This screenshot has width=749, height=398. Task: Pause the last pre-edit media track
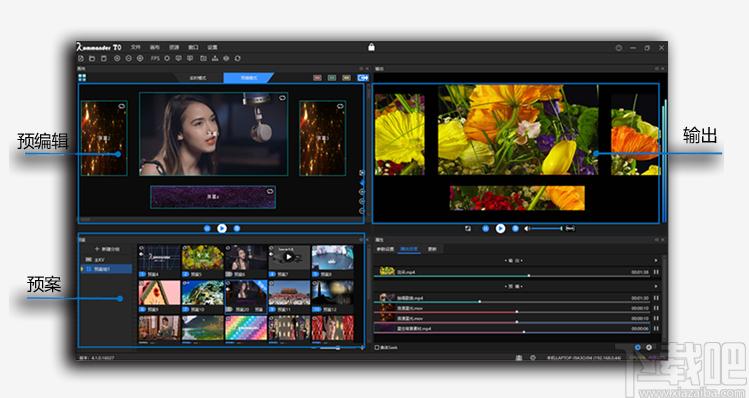click(x=656, y=328)
